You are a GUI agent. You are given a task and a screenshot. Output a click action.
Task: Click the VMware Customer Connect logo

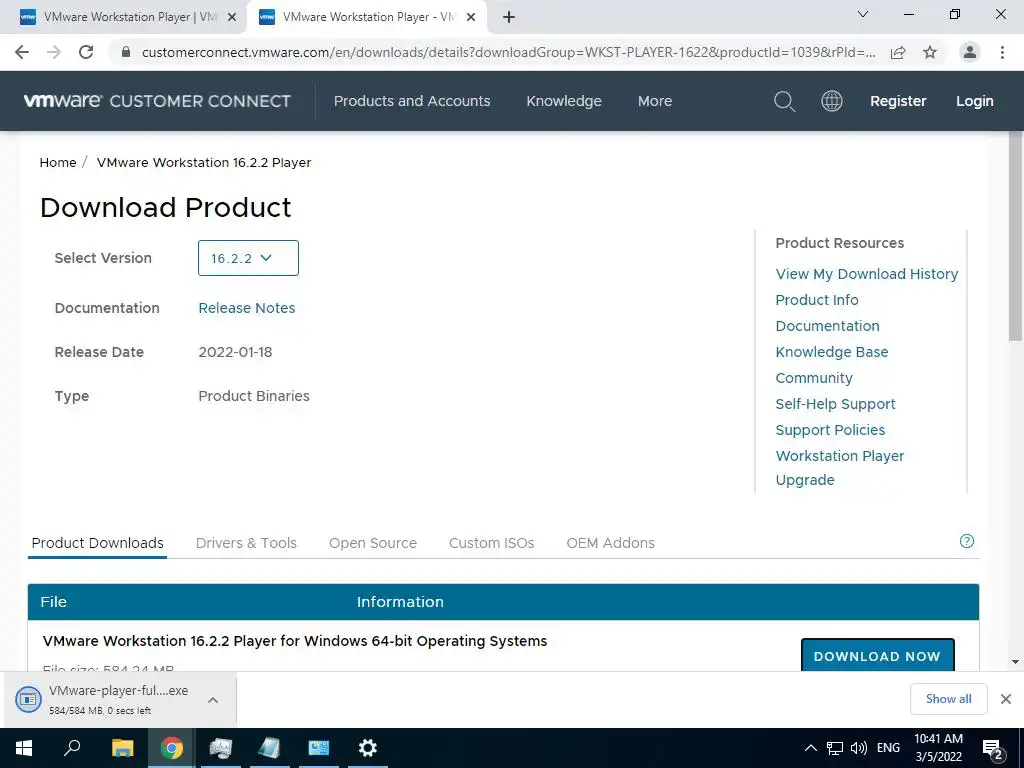tap(157, 101)
